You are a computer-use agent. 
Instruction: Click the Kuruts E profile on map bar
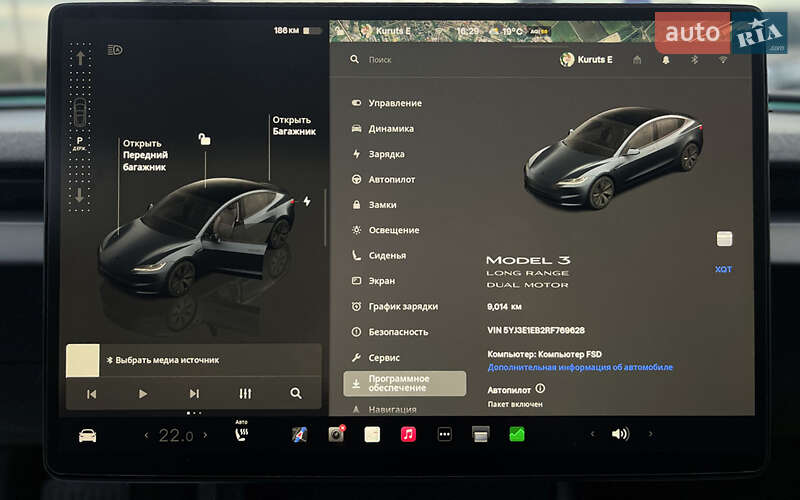pos(386,31)
